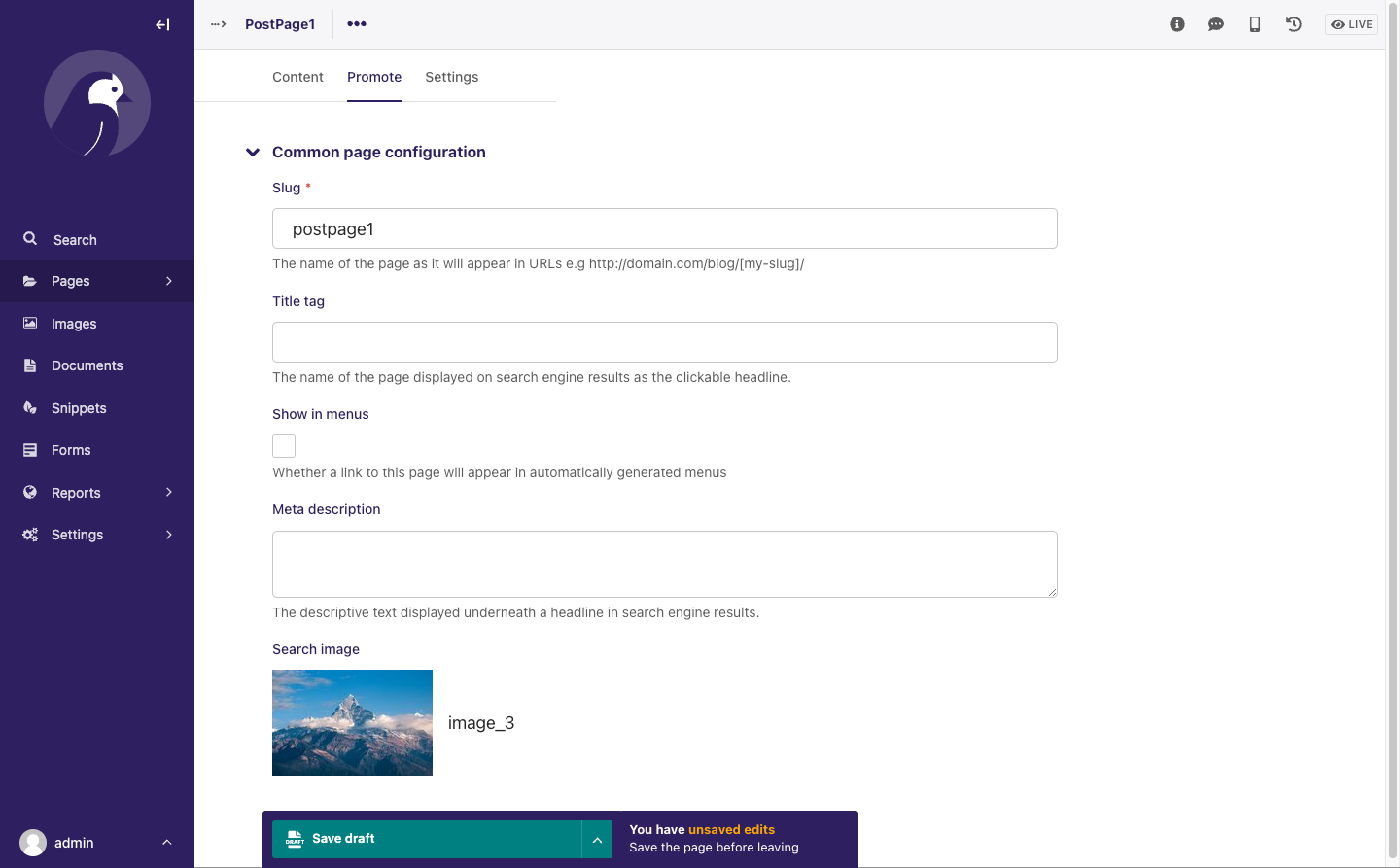Click the three-dots page actions menu
Viewport: 1400px width, 868px height.
pos(357,24)
